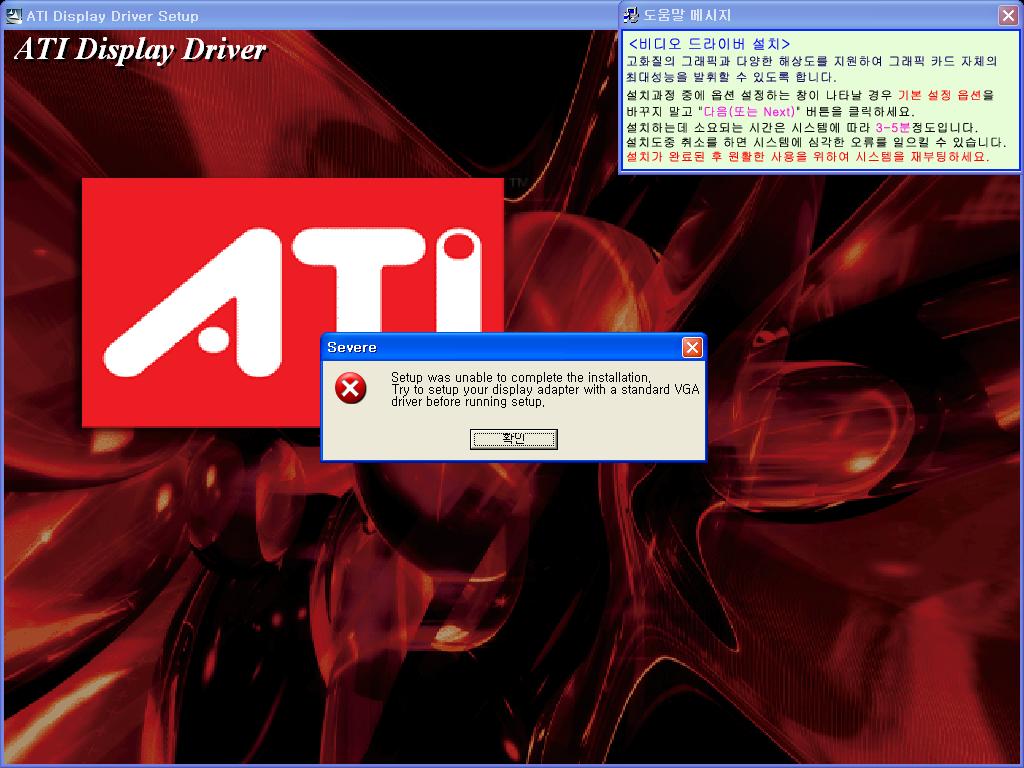
Task: Click the "<비디오 드라이버 설치>" heading
Action: pyautogui.click(x=709, y=44)
